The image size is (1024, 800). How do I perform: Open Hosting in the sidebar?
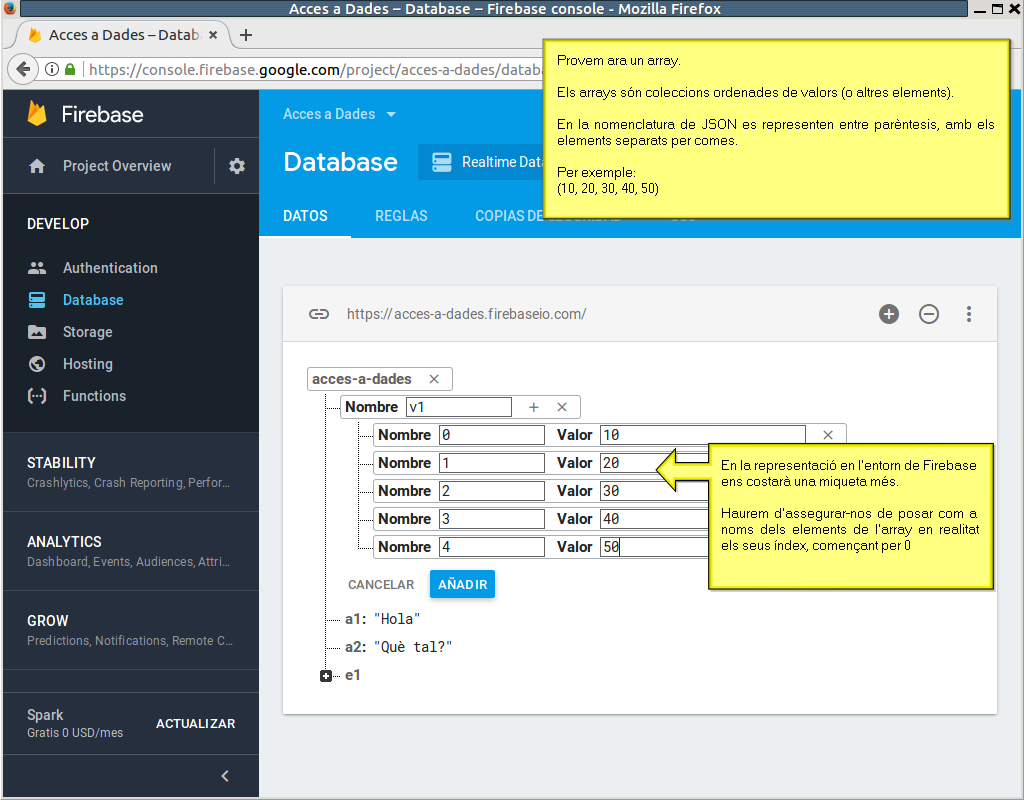(88, 364)
